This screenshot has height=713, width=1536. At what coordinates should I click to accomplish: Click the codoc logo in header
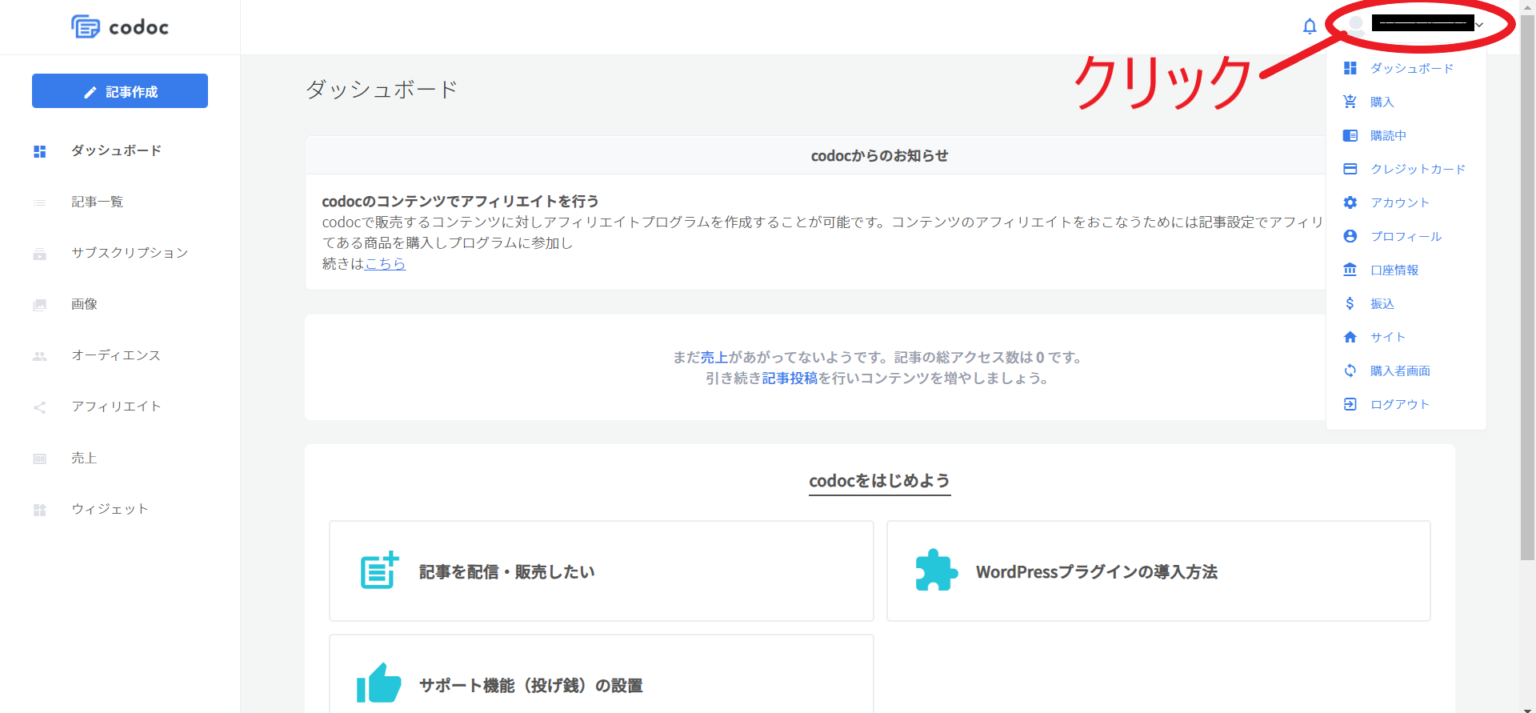click(x=120, y=27)
